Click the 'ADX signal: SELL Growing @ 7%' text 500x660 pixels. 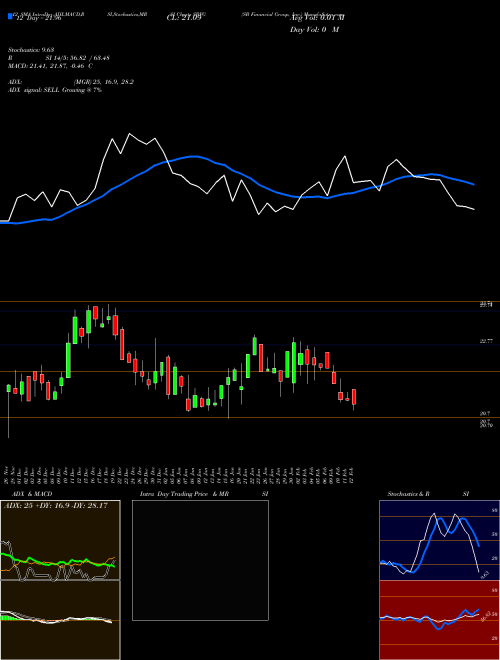pos(55,90)
